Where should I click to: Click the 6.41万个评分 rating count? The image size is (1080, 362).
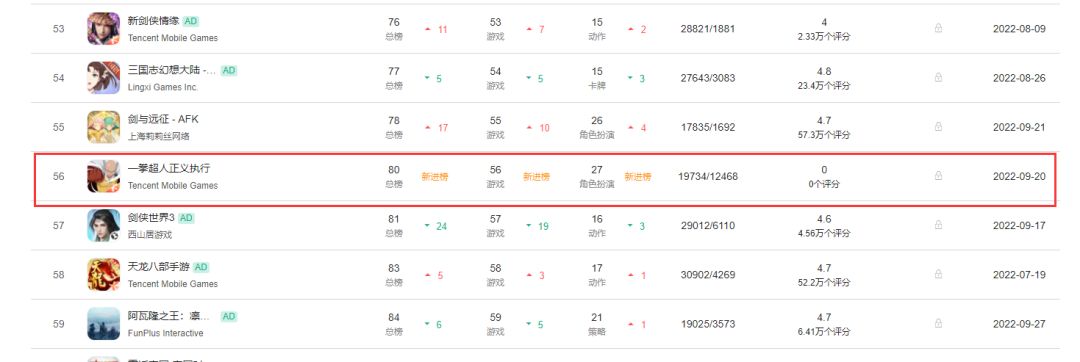click(x=824, y=332)
